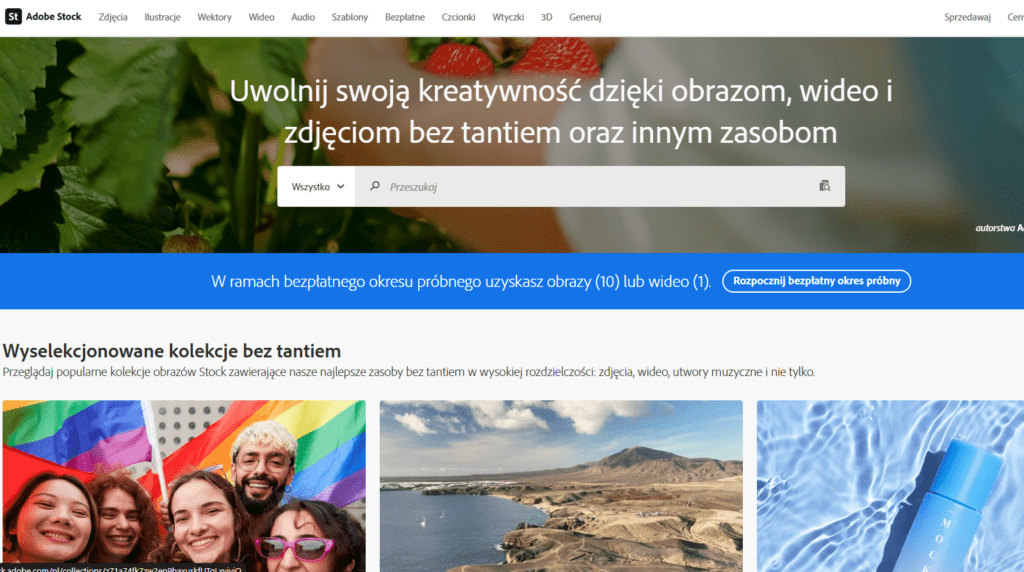This screenshot has width=1024, height=572.
Task: Click the Adobe Stock logo icon
Action: pyautogui.click(x=13, y=17)
